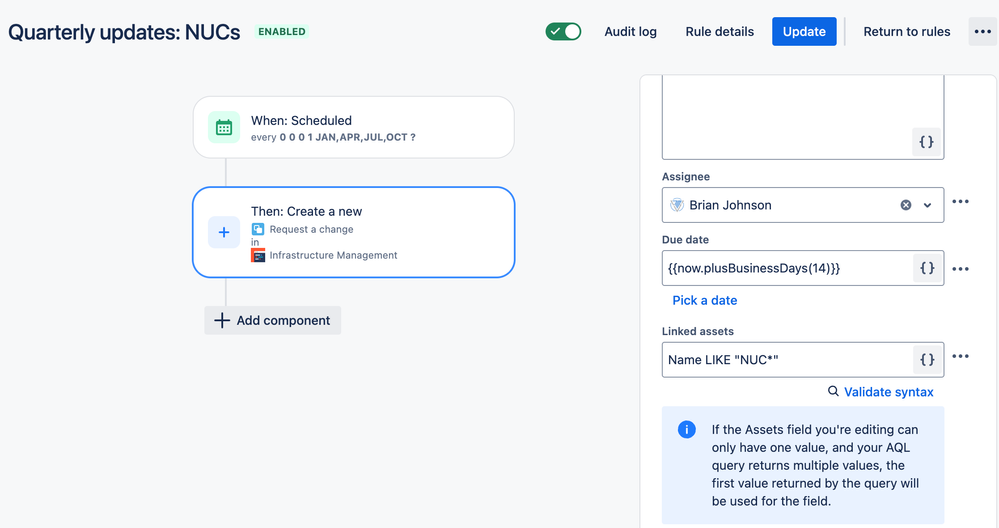This screenshot has height=528, width=999.
Task: Click the Validate syntax link
Action: click(880, 392)
